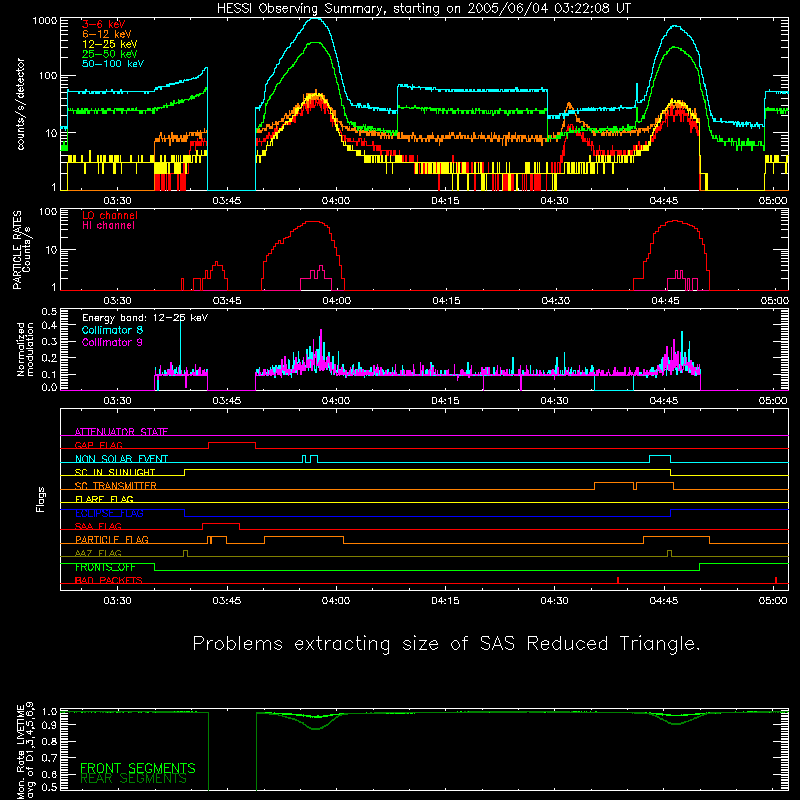Click the Mon. Rate LIVETIME axis label
This screenshot has width=800, height=800.
click(25, 751)
